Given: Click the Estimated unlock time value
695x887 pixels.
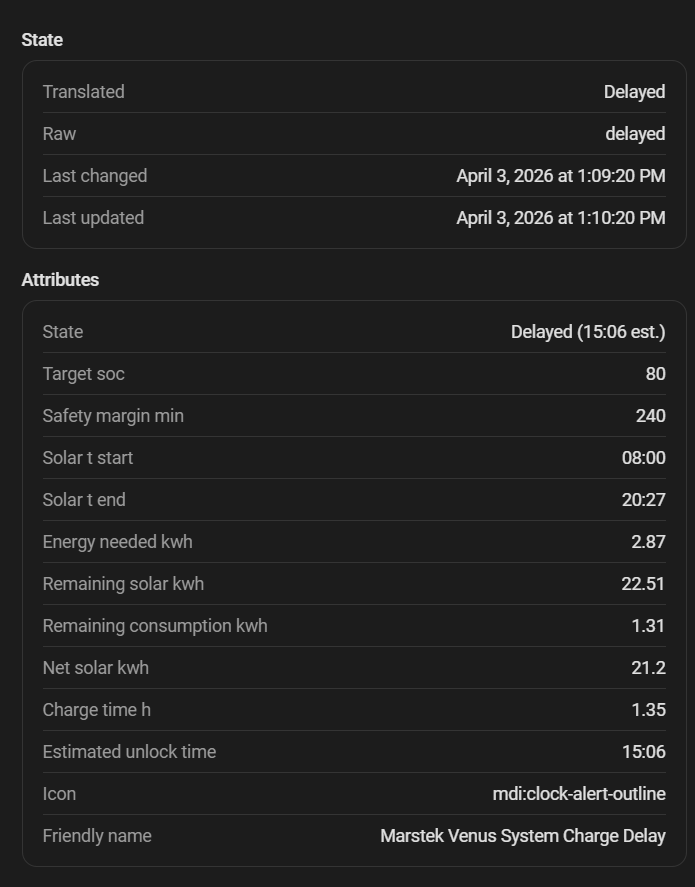Looking at the screenshot, I should tap(643, 752).
